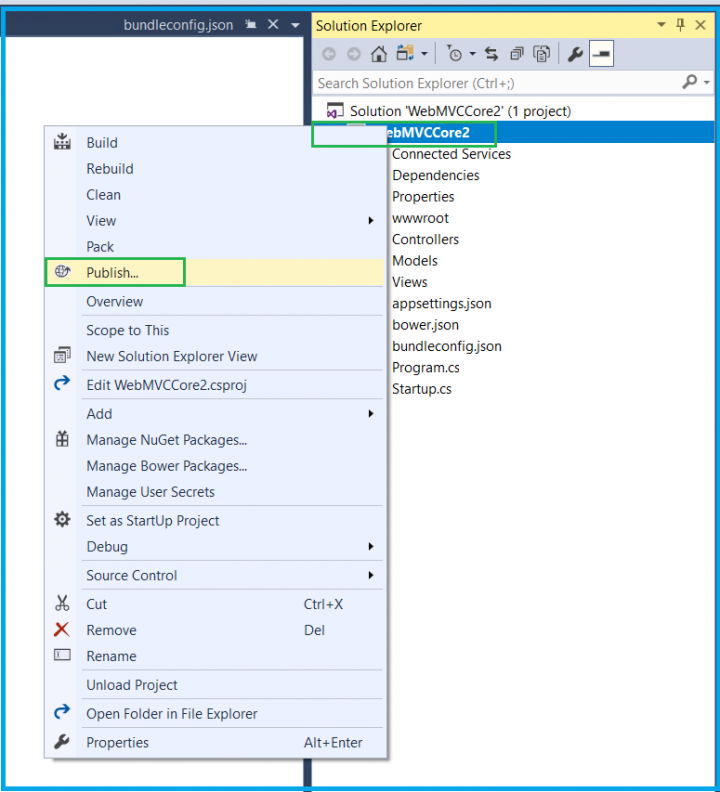This screenshot has height=792, width=720.
Task: Click Set as StartUp Project
Action: coord(152,520)
